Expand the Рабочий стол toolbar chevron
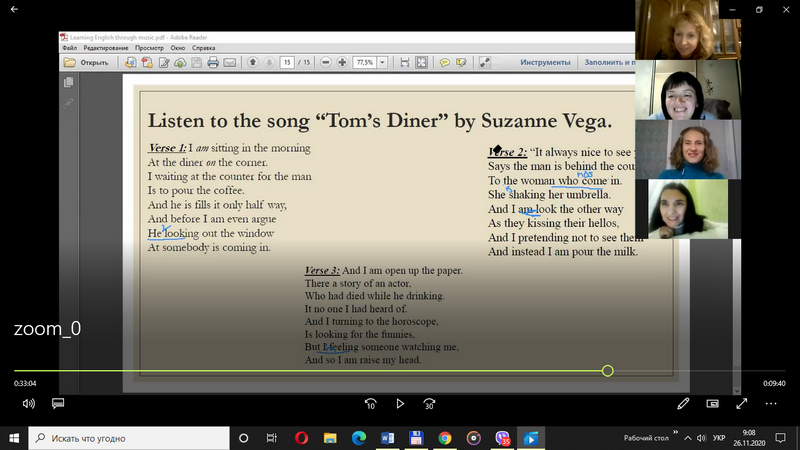The height and width of the screenshot is (450, 800). tap(675, 432)
